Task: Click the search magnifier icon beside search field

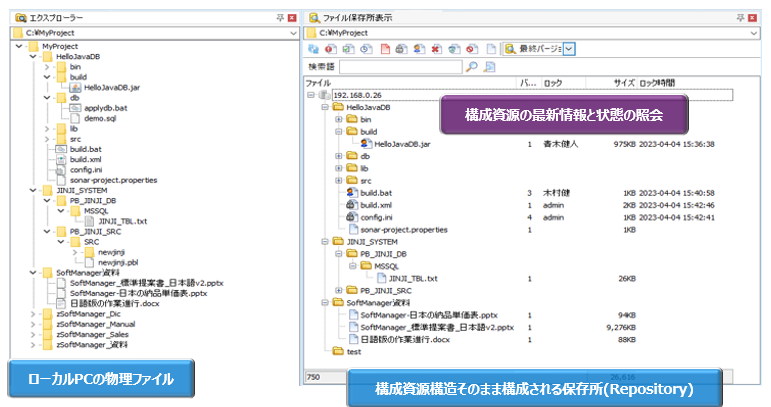Action: point(474,67)
